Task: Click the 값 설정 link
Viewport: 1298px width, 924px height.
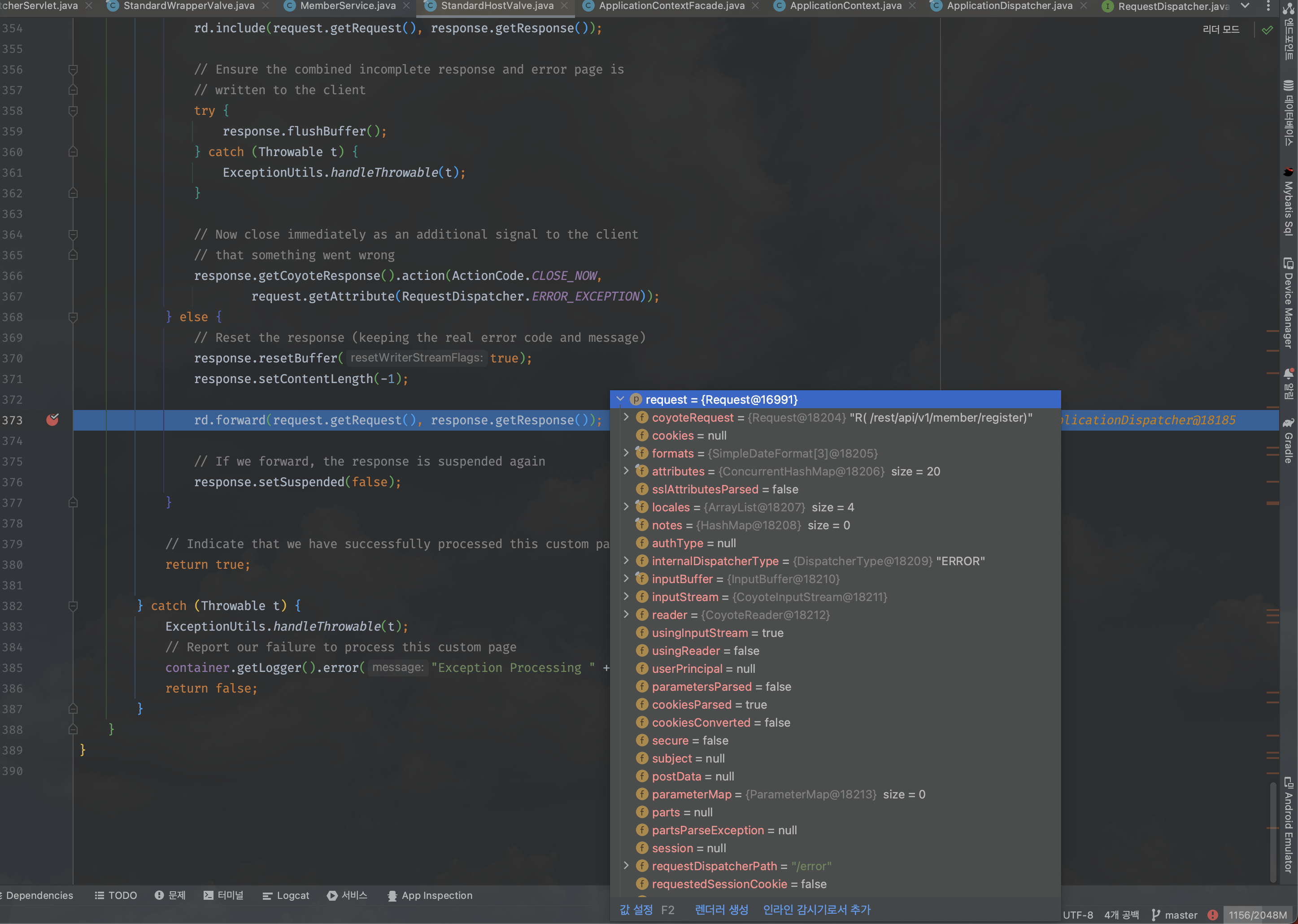Action: click(x=636, y=909)
